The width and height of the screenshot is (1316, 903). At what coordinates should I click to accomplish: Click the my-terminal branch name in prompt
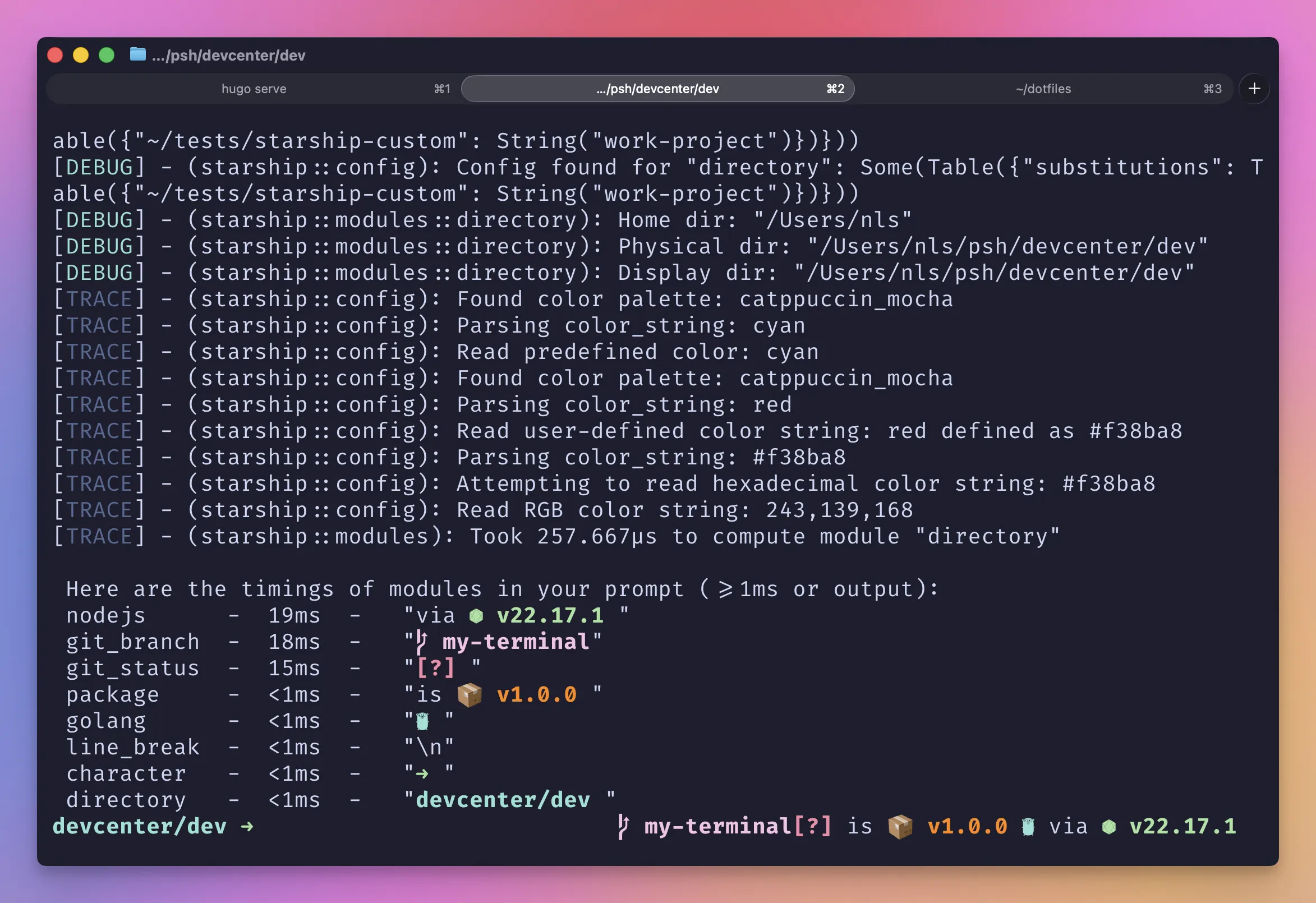(x=718, y=827)
